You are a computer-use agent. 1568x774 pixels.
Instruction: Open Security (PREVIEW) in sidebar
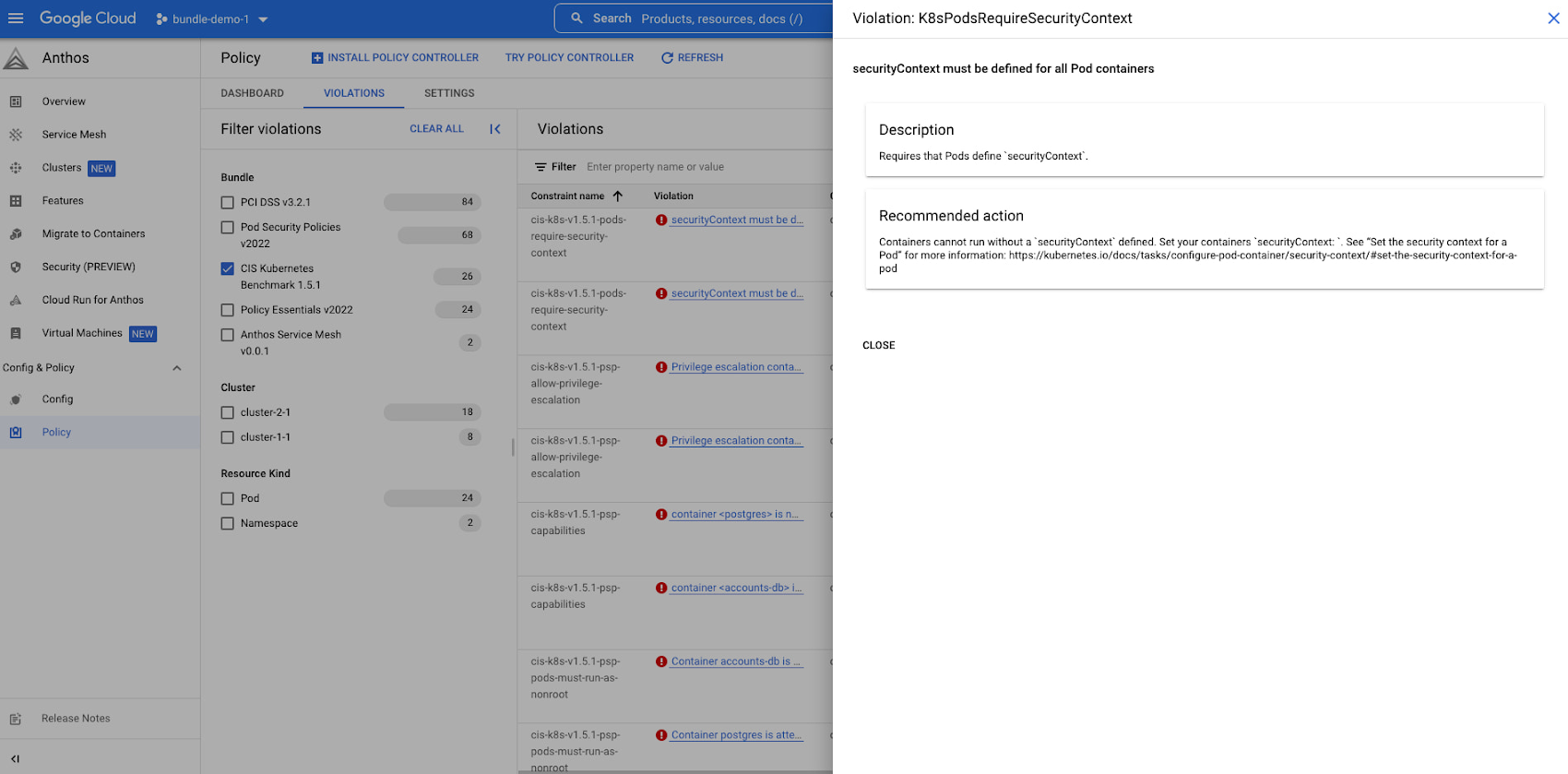tap(89, 268)
